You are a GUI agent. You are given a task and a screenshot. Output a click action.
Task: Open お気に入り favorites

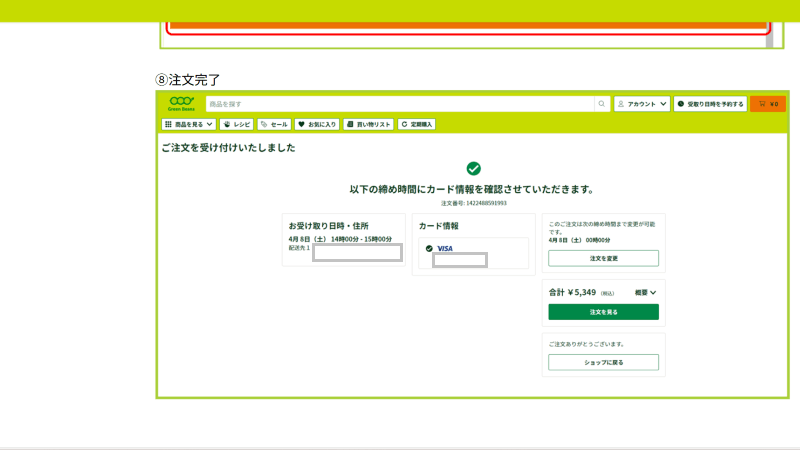coord(317,124)
